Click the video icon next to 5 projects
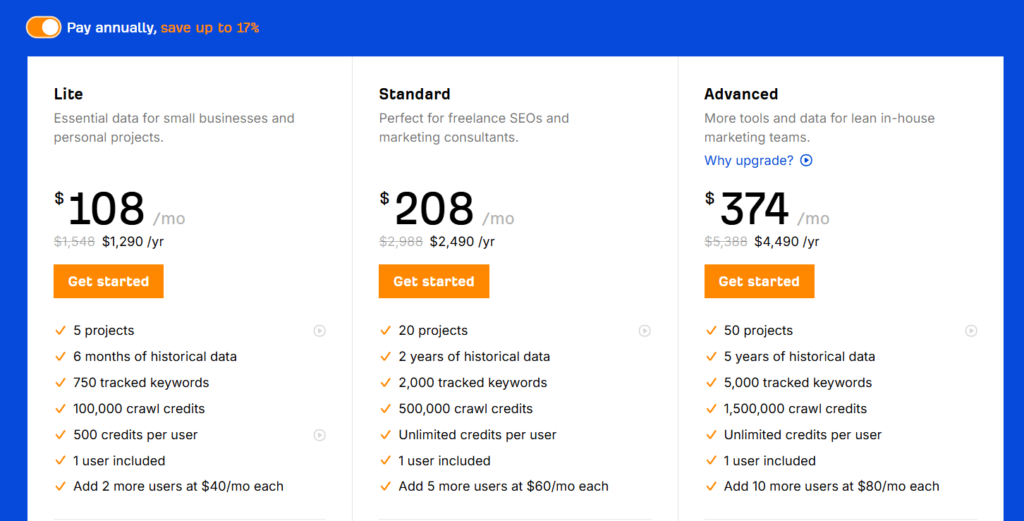This screenshot has height=521, width=1024. 319,331
